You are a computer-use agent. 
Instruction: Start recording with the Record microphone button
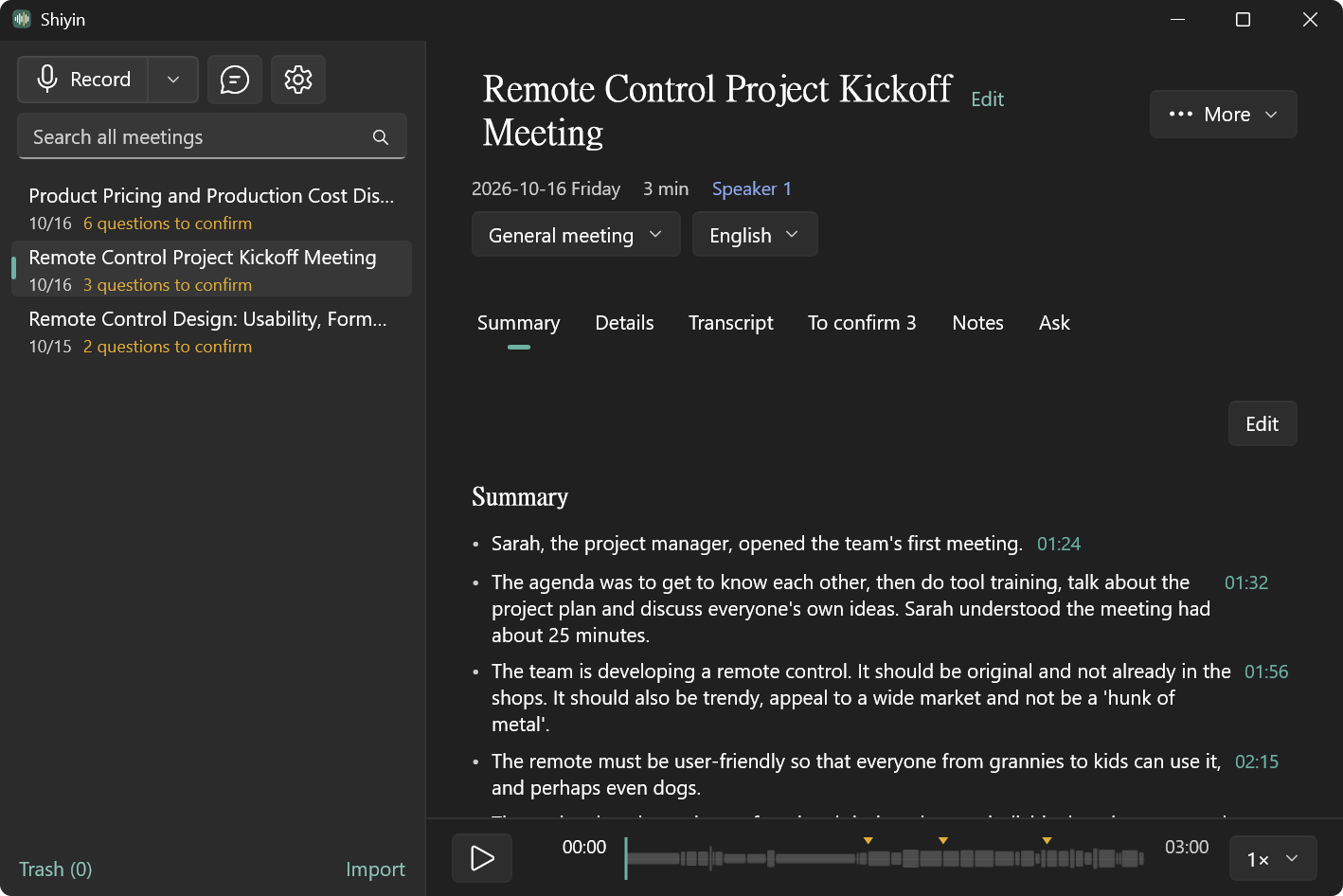point(82,80)
